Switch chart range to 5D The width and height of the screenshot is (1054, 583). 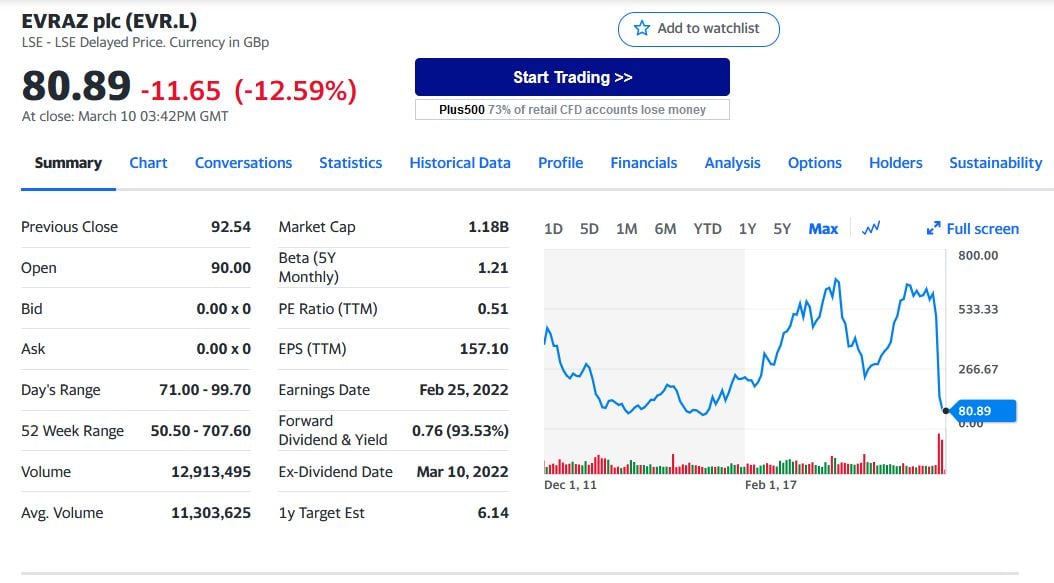click(x=589, y=229)
